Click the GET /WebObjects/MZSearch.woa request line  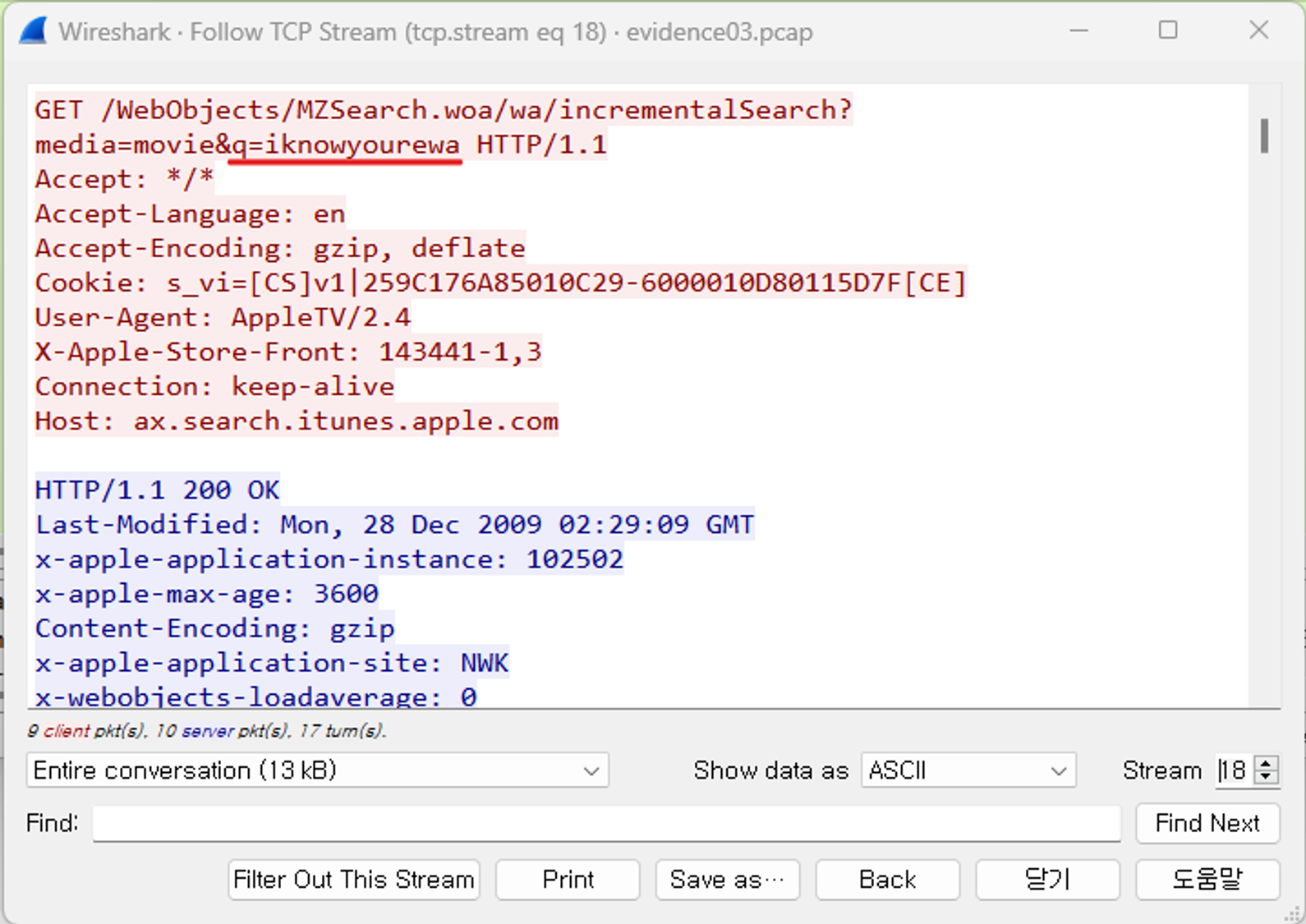(x=444, y=110)
